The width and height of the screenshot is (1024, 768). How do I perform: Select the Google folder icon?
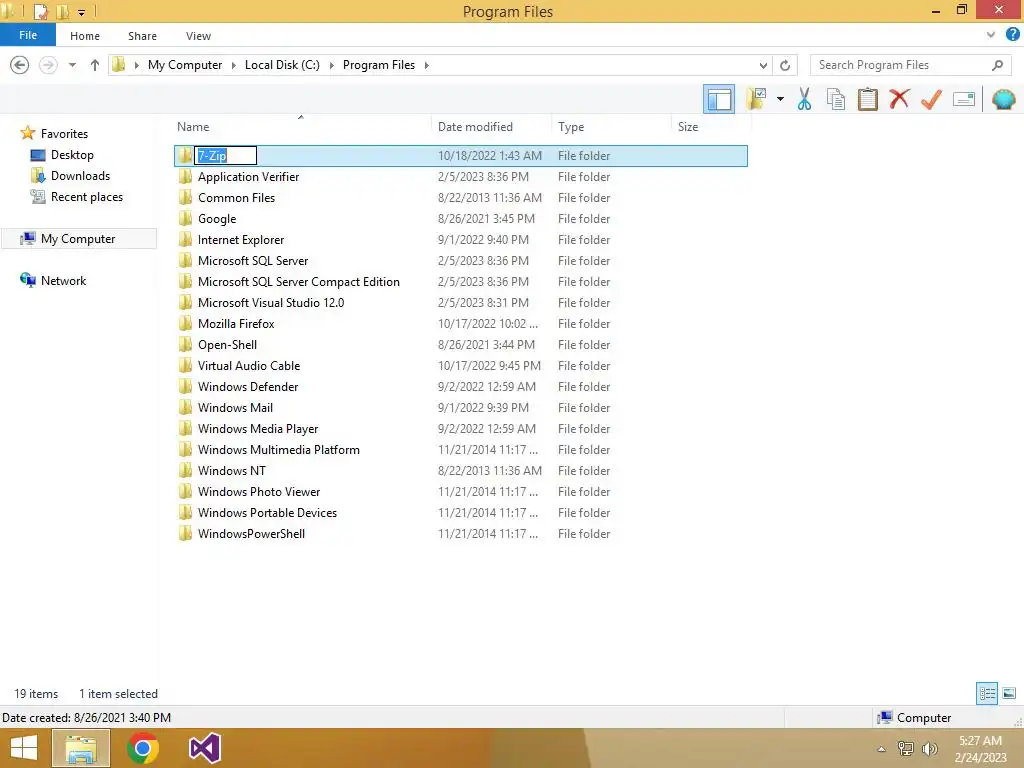point(185,218)
